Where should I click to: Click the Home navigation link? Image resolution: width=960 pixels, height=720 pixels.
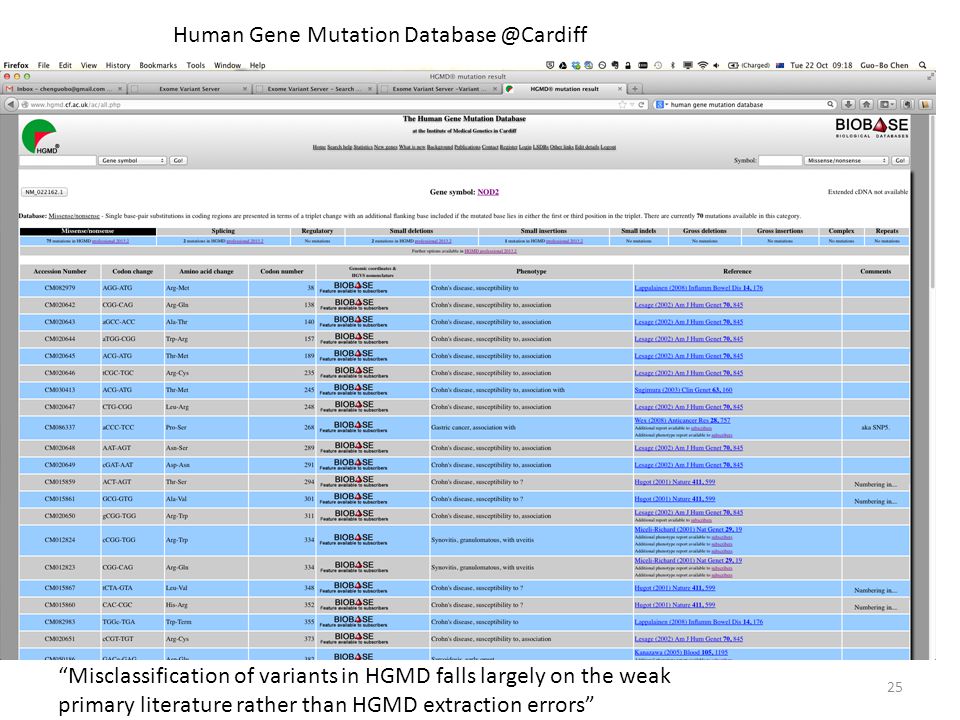tap(319, 147)
